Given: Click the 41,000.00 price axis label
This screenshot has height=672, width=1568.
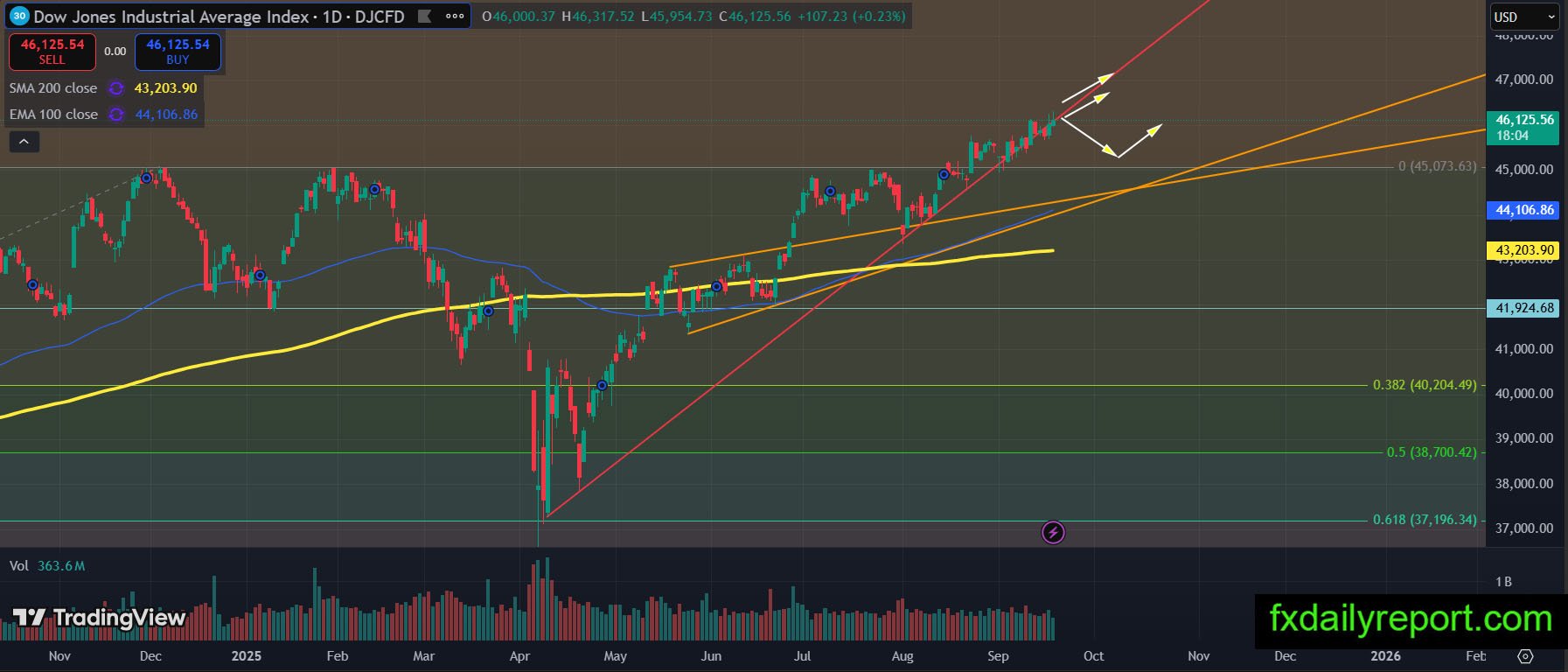Looking at the screenshot, I should tap(1524, 349).
